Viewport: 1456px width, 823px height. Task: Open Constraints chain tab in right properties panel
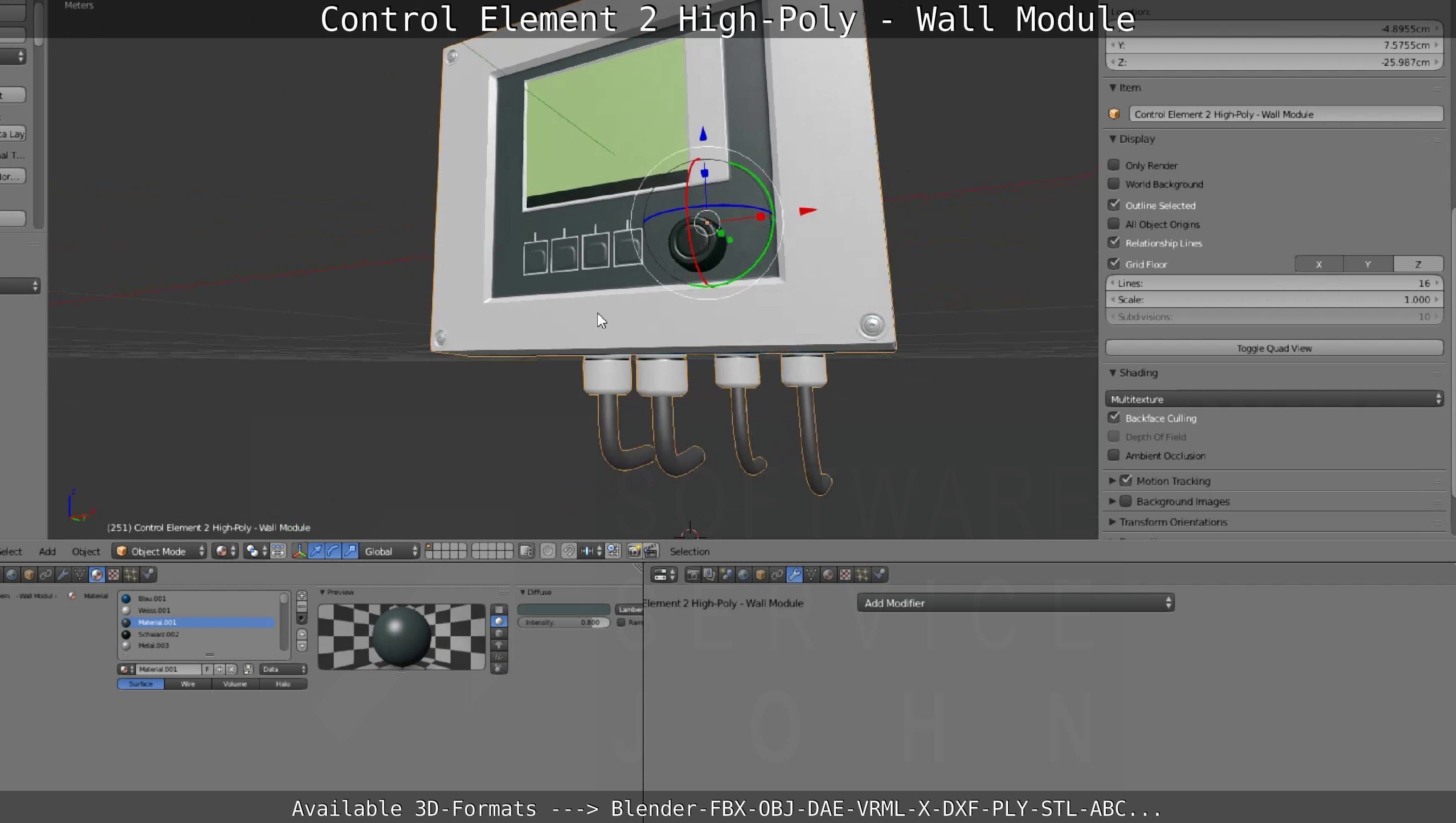click(777, 575)
